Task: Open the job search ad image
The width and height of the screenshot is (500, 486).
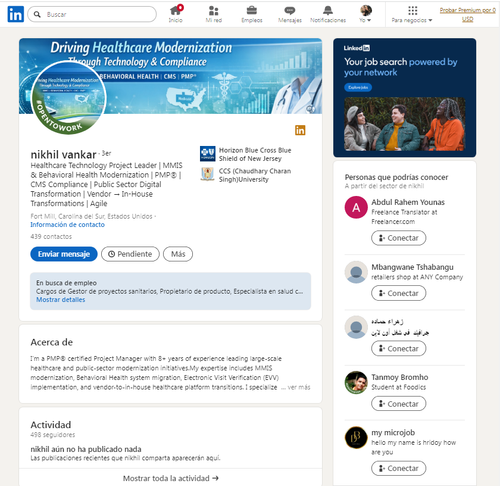Action: click(x=404, y=124)
